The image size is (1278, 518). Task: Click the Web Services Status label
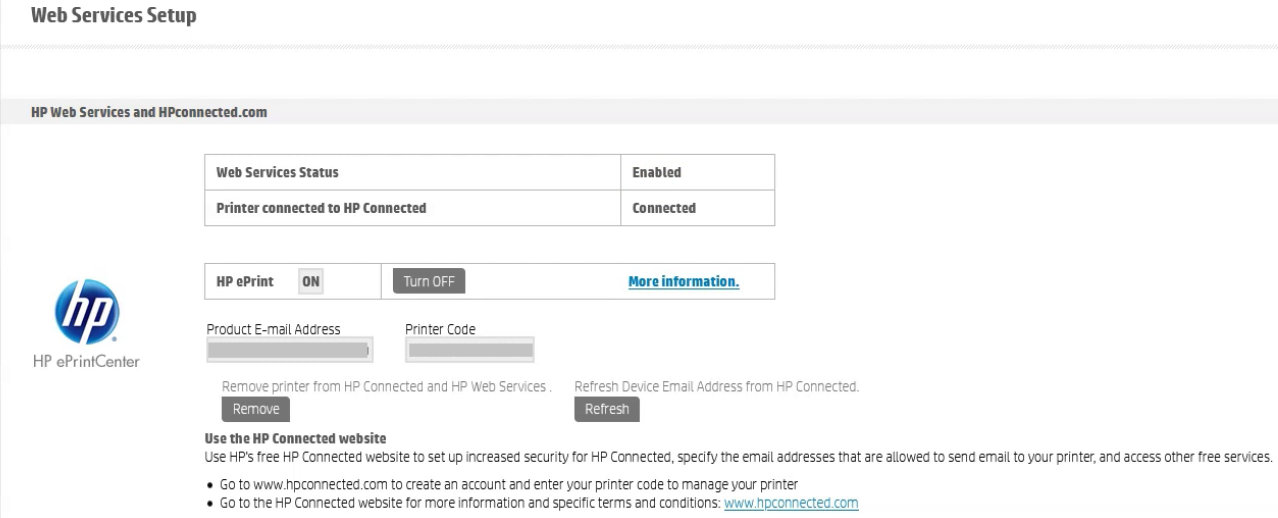tap(277, 172)
